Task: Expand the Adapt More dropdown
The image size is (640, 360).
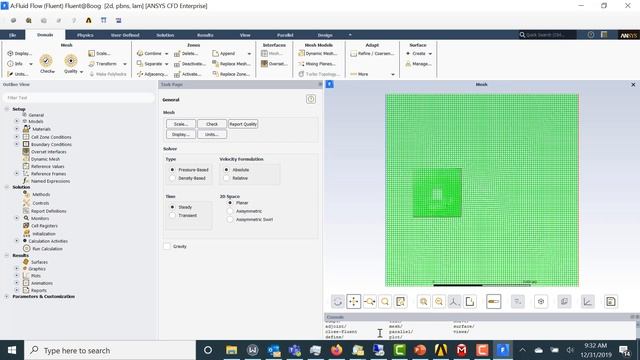Action: click(x=393, y=74)
